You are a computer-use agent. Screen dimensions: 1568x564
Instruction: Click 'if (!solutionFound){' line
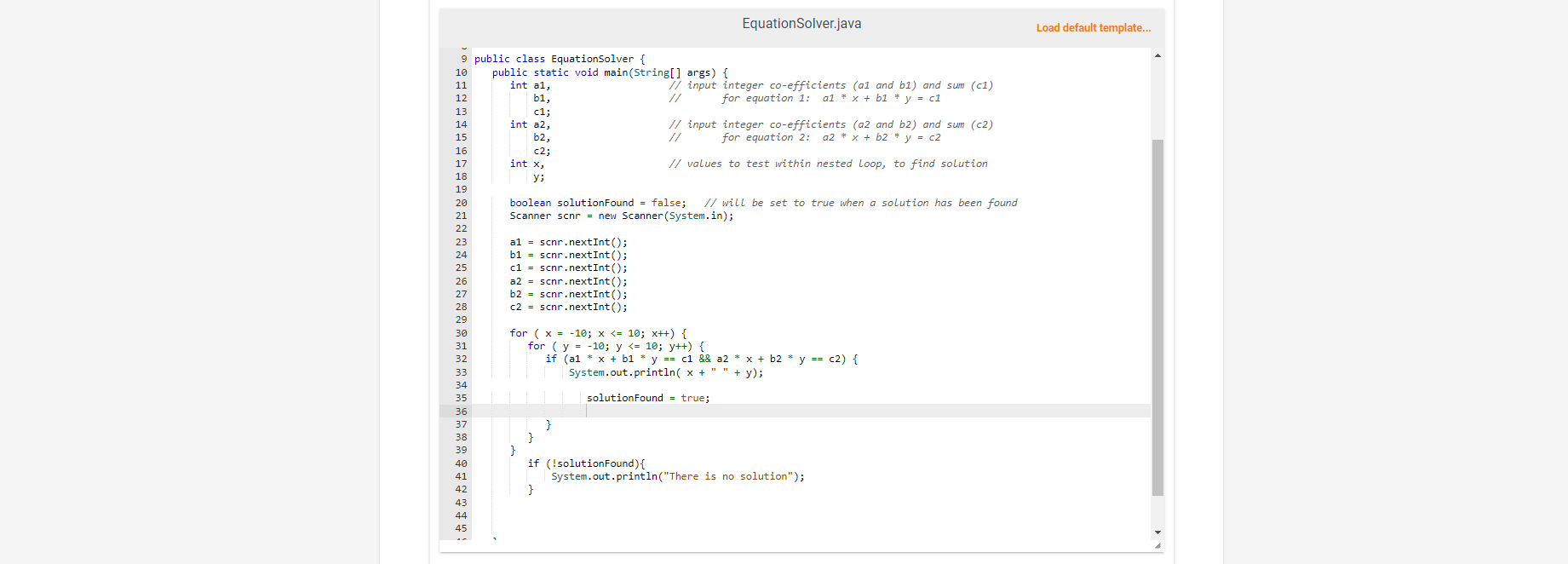coord(587,463)
